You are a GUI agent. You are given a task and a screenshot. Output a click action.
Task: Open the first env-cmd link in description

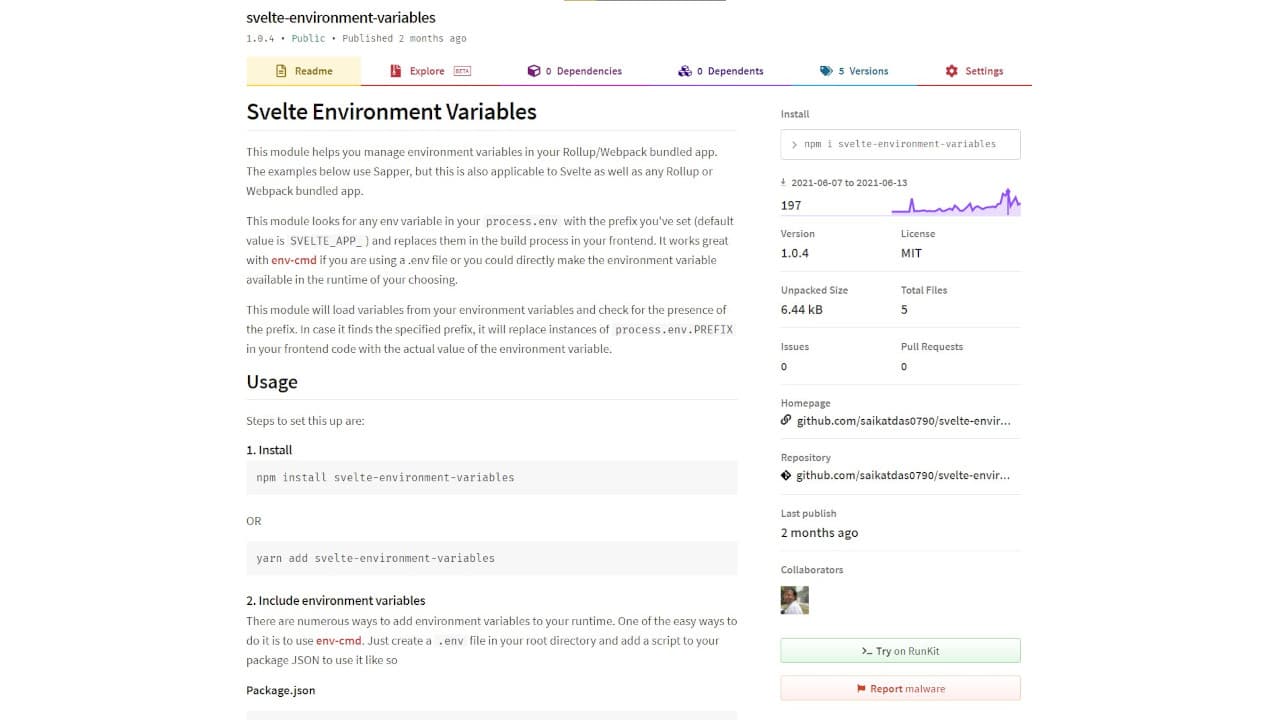pyautogui.click(x=294, y=260)
